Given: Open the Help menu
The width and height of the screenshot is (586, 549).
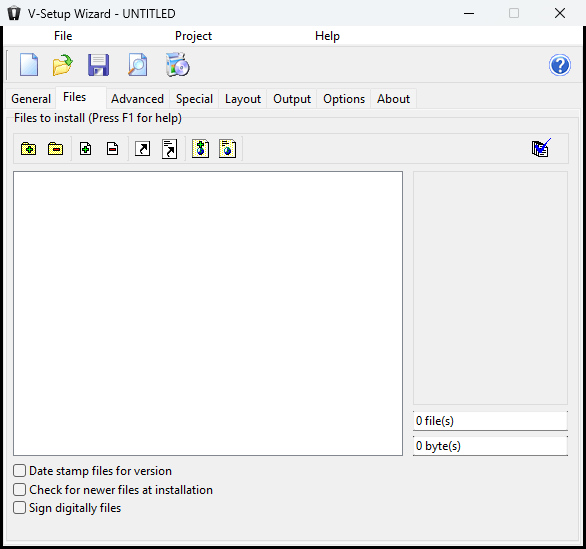Looking at the screenshot, I should [x=327, y=36].
